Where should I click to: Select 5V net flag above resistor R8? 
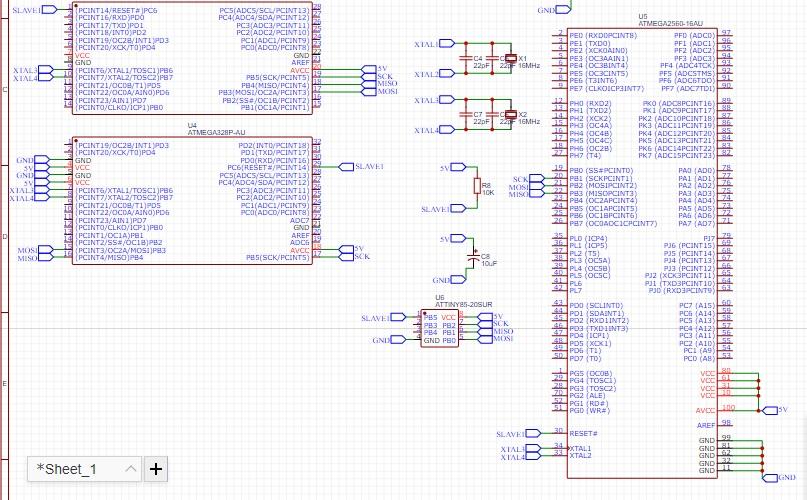click(x=458, y=167)
